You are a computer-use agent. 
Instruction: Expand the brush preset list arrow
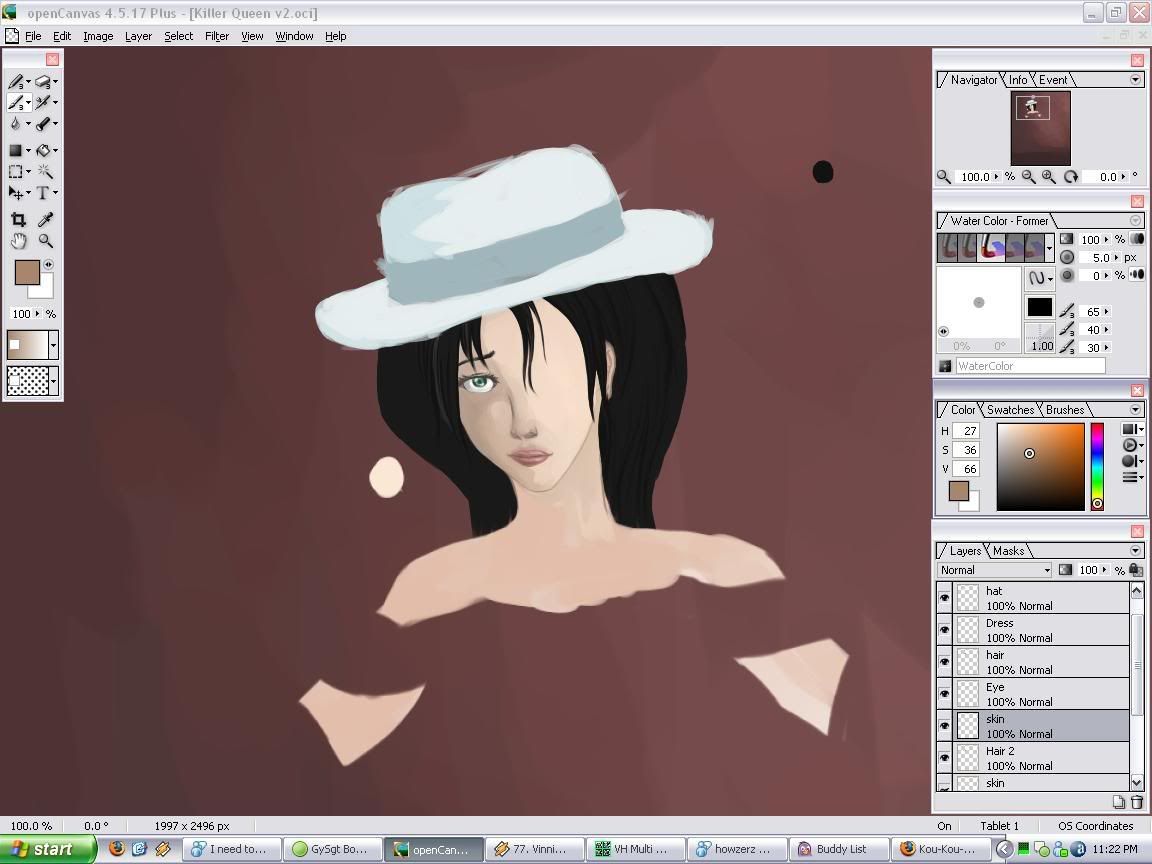pyautogui.click(x=1049, y=247)
